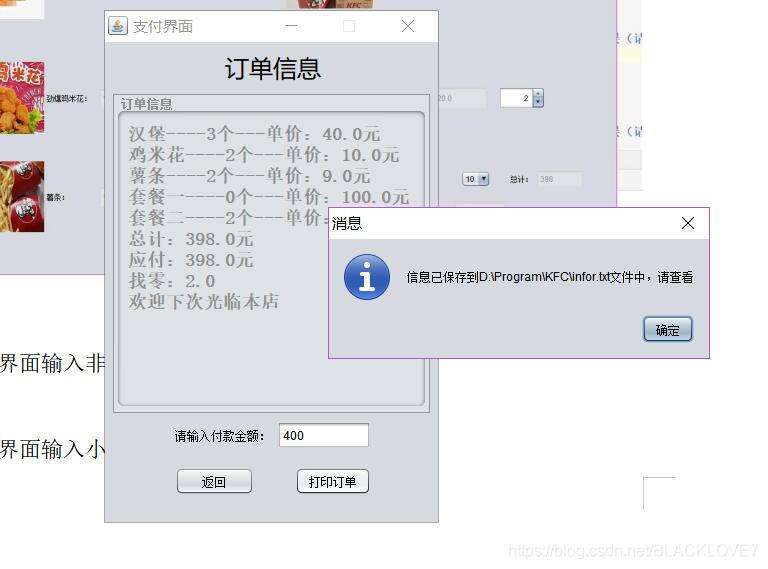This screenshot has height=569, width=768.
Task: Click the popcorn chicken thumbnail in background window
Action: 22,97
